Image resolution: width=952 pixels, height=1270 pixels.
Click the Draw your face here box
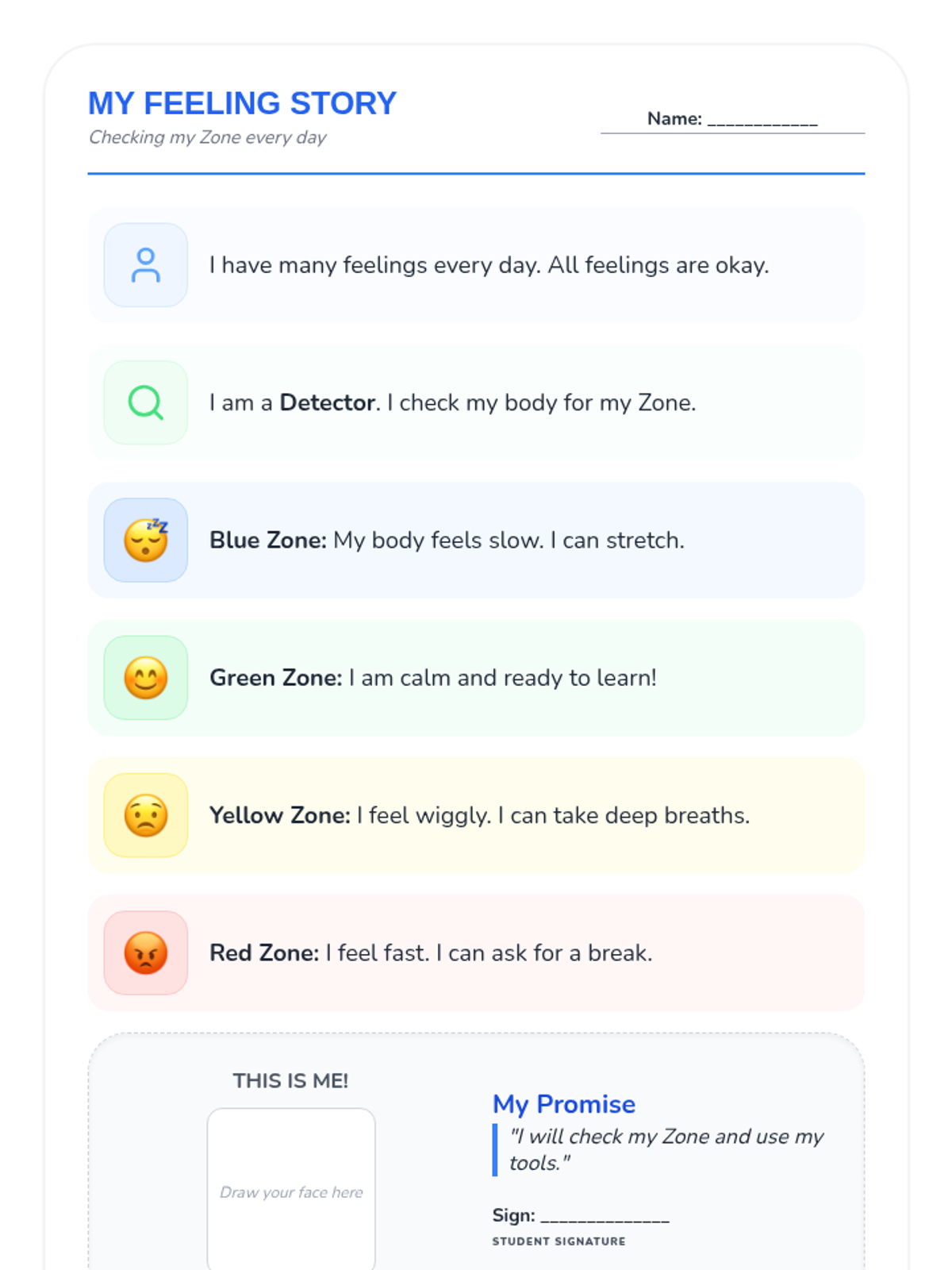tap(291, 1191)
